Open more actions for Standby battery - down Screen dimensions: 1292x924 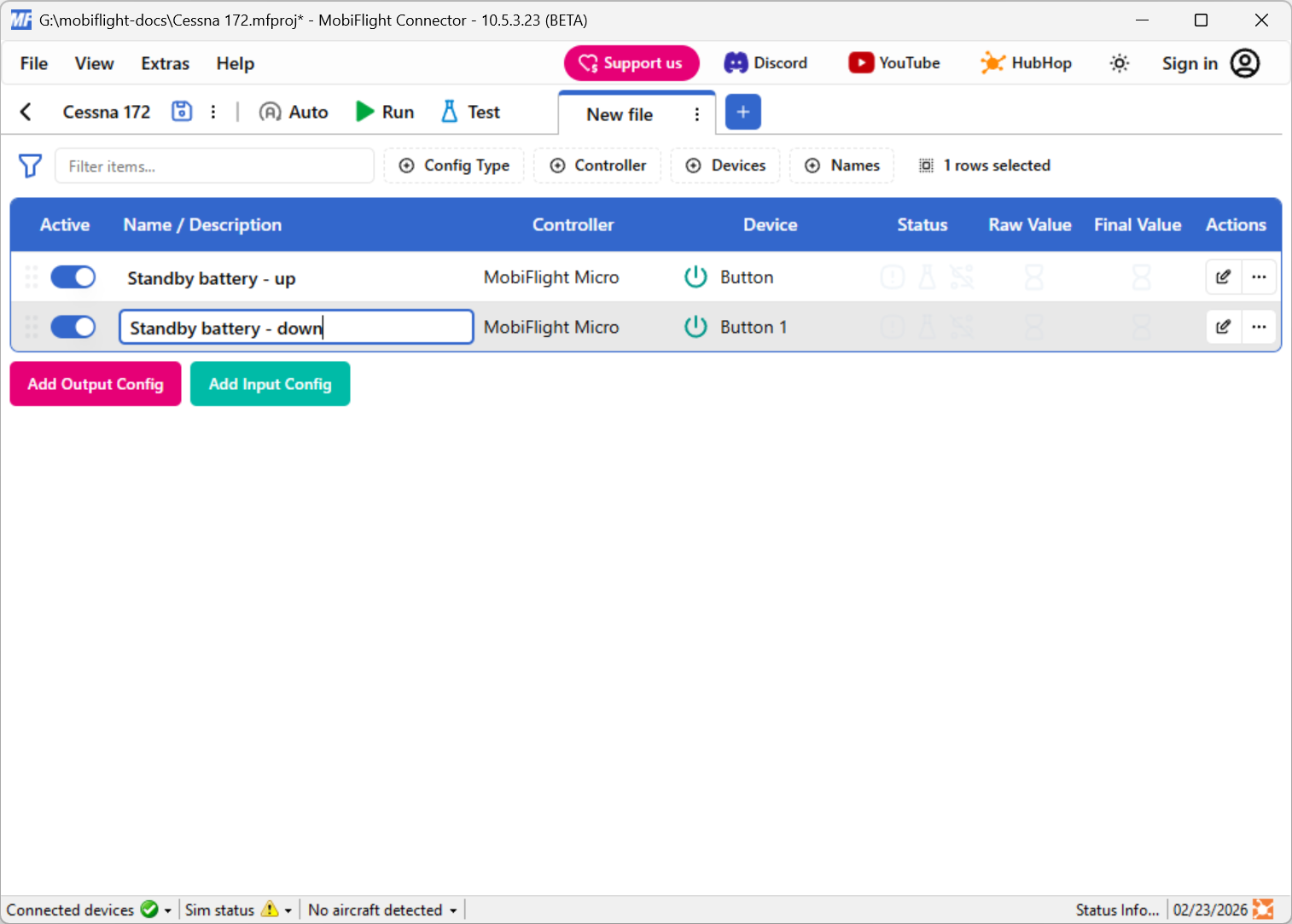pyautogui.click(x=1259, y=327)
